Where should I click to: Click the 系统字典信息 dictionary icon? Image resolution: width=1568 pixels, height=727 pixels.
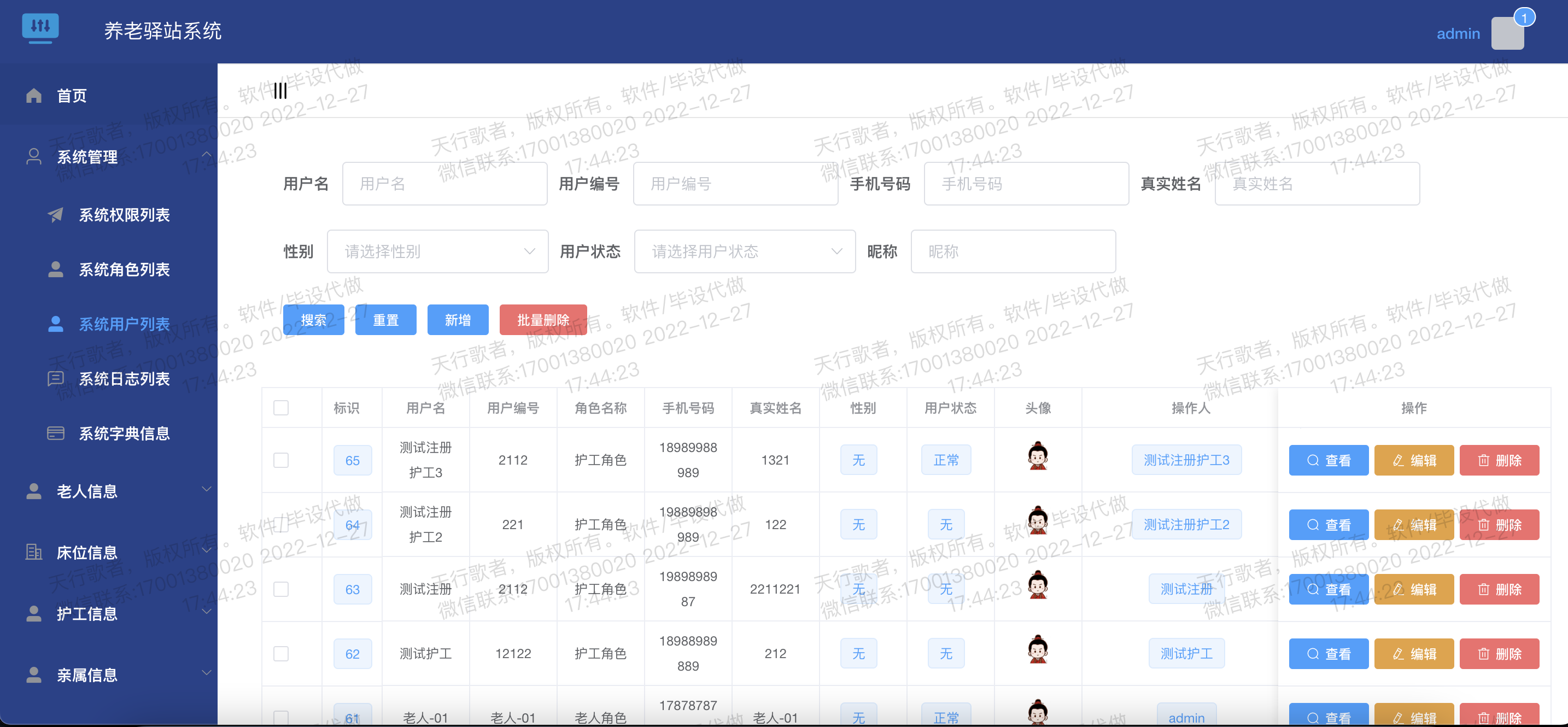coord(56,433)
